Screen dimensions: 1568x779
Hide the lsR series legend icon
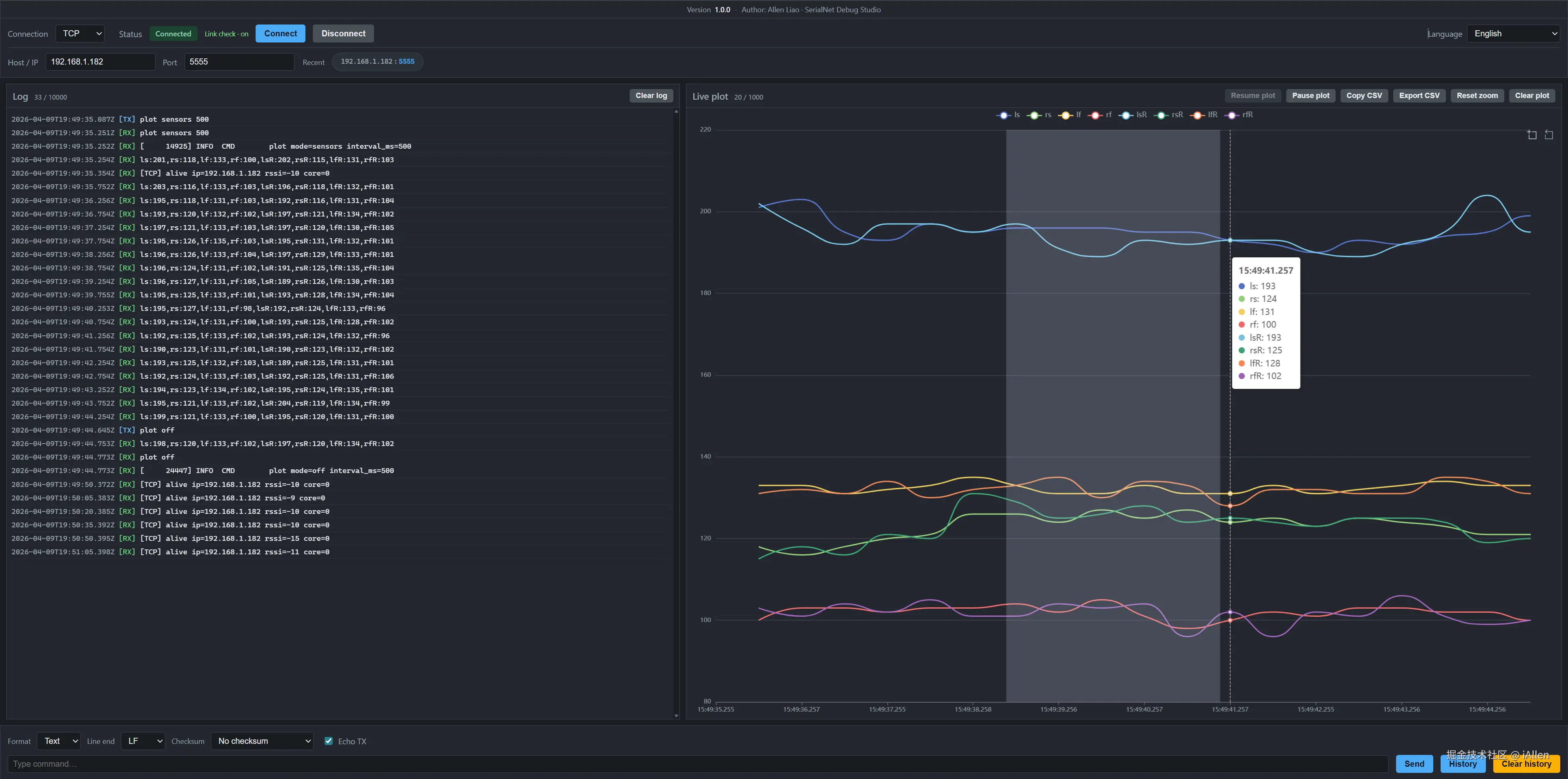tap(1126, 115)
